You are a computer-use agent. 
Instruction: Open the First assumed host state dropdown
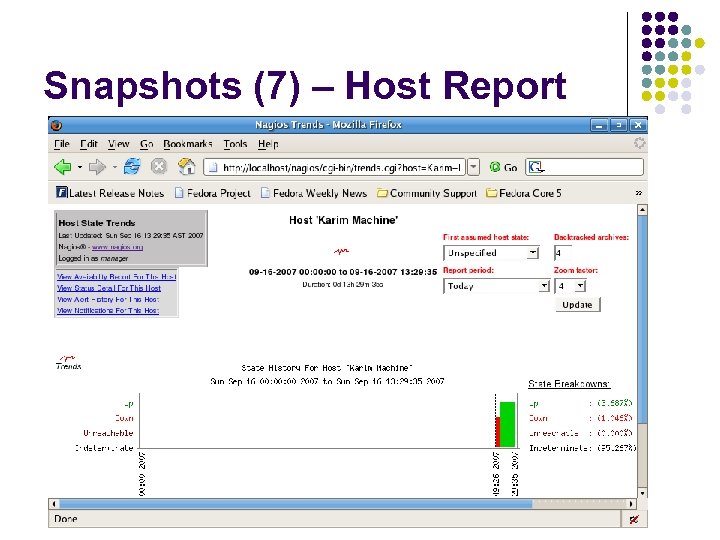click(491, 253)
